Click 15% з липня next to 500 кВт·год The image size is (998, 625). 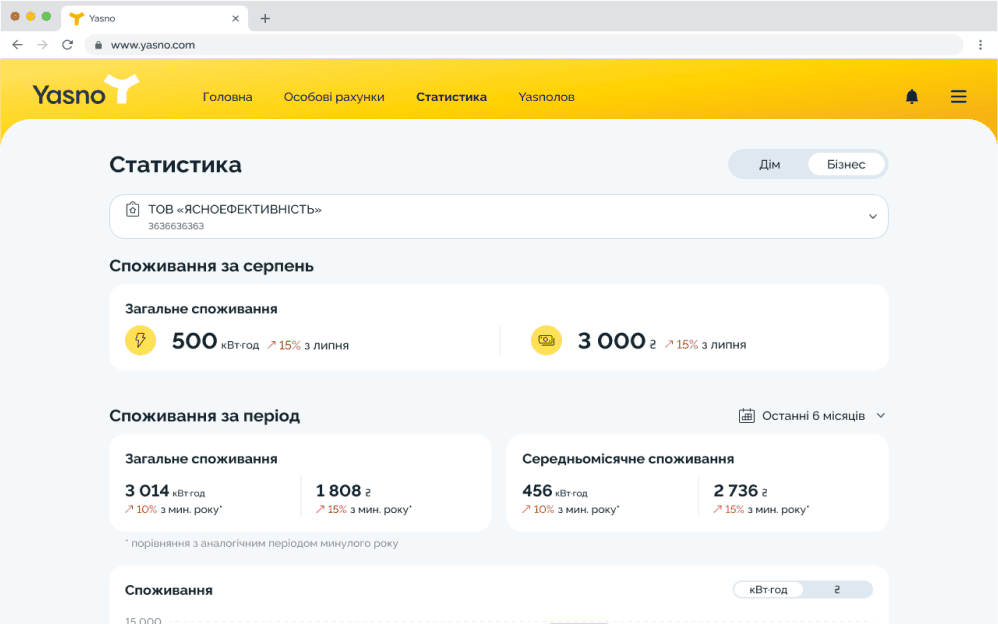(x=308, y=346)
